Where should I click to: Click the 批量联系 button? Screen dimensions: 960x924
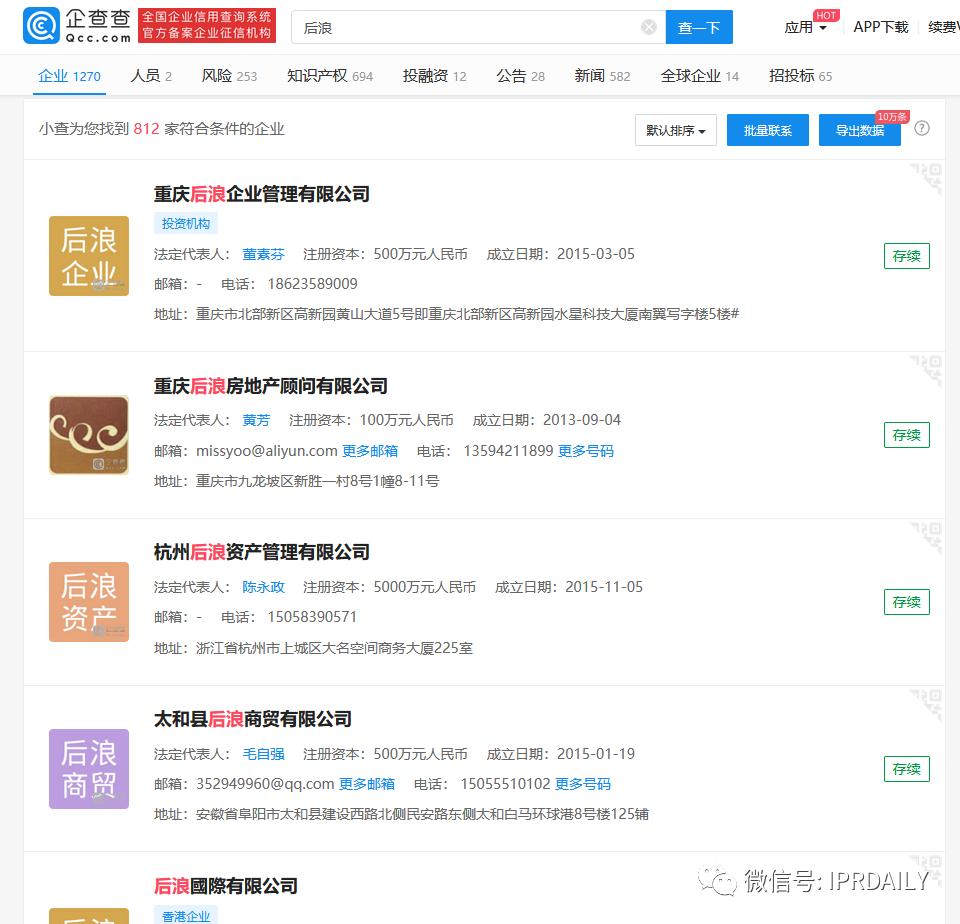point(767,130)
